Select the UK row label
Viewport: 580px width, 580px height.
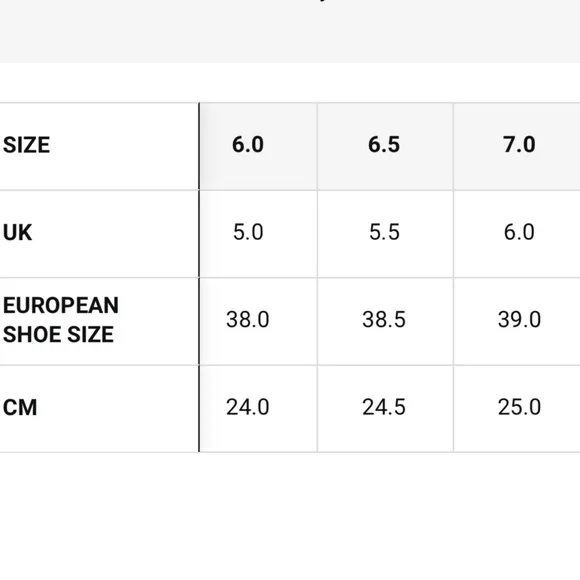coord(17,233)
